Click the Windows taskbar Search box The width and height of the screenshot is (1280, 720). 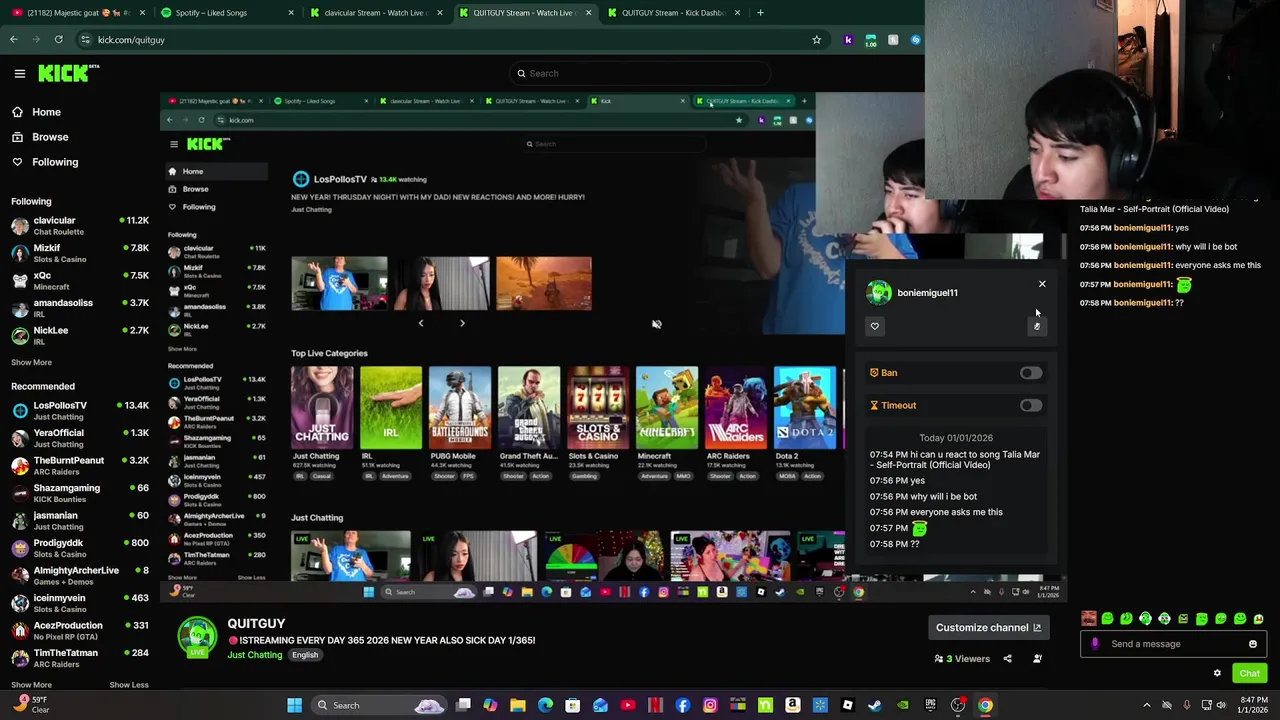[378, 705]
